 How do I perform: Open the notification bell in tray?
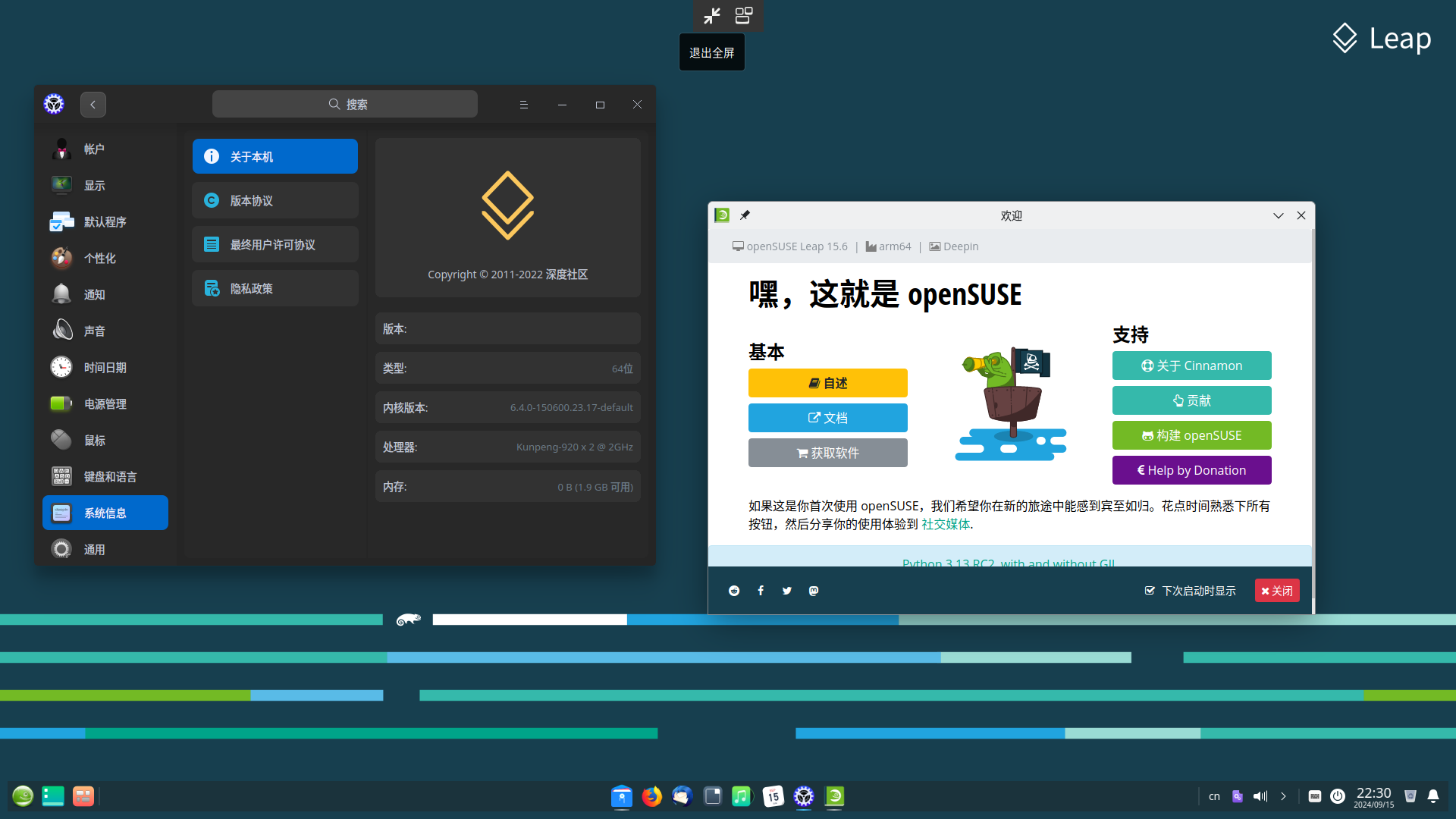(x=1433, y=796)
